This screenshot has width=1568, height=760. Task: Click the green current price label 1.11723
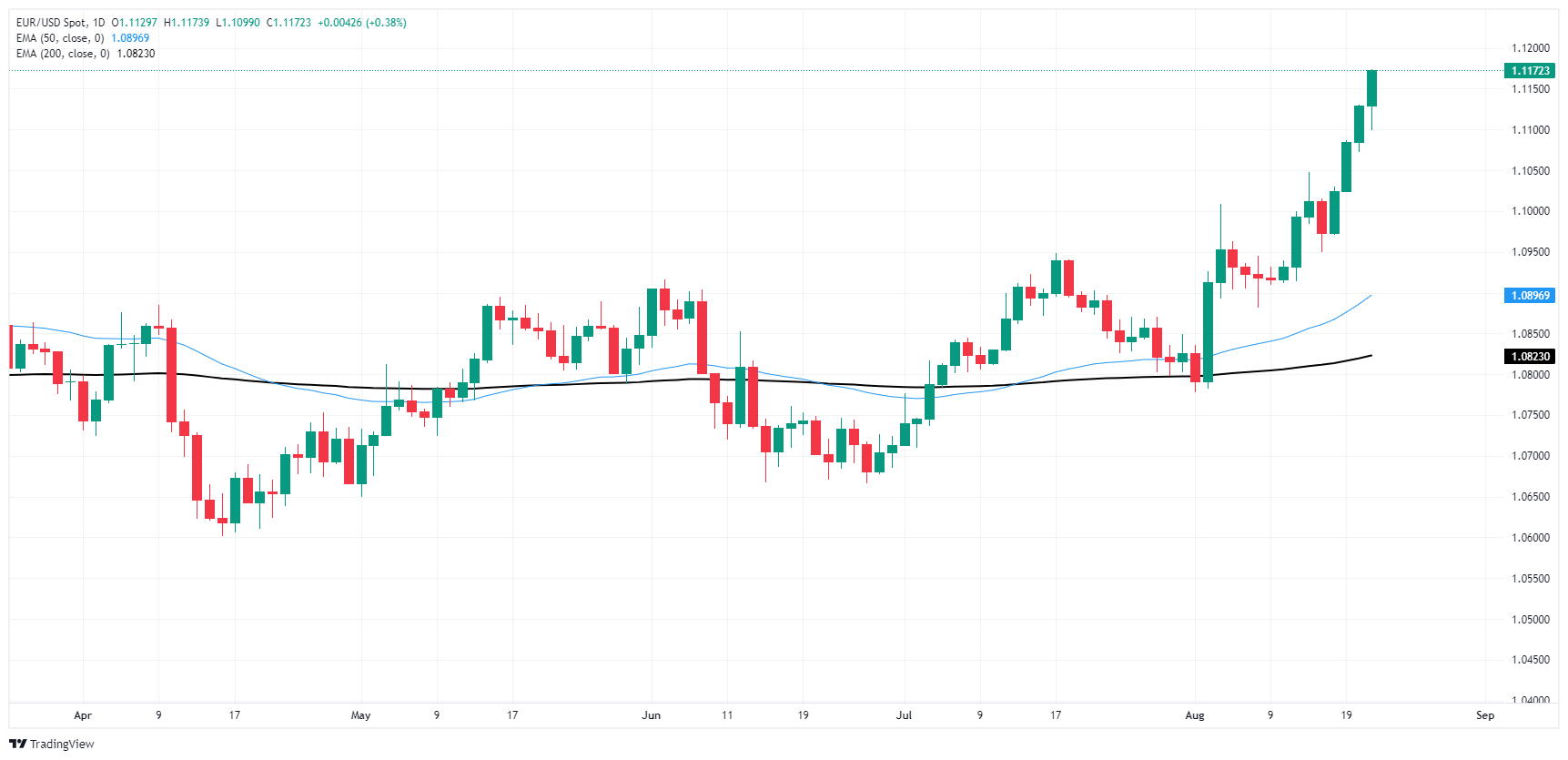pyautogui.click(x=1530, y=71)
